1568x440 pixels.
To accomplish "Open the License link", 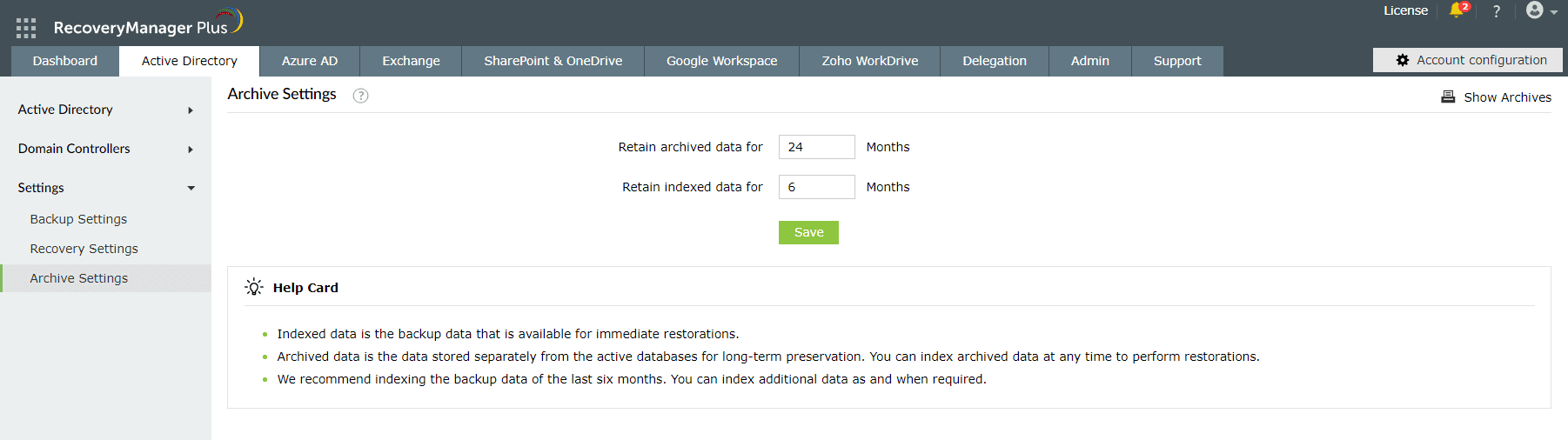I will (x=1405, y=10).
